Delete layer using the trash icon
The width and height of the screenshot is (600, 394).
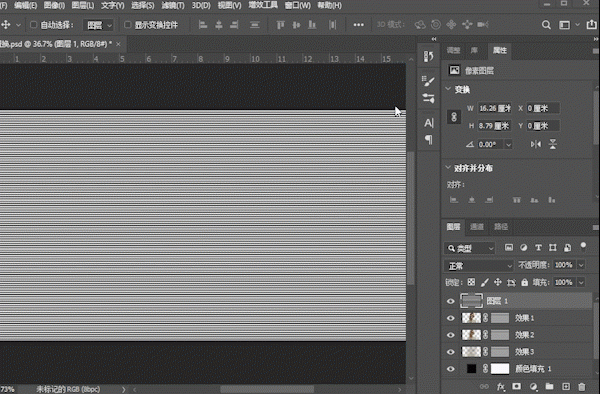click(x=582, y=386)
